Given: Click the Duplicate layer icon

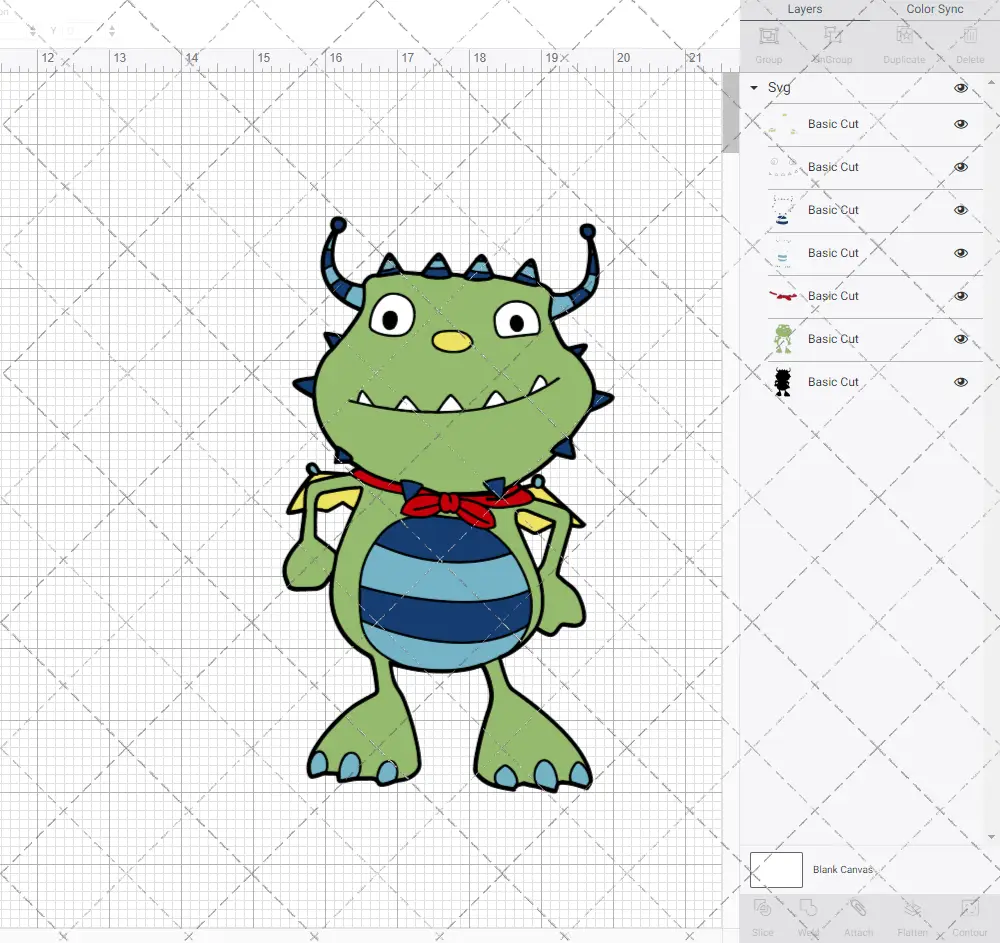Looking at the screenshot, I should click(x=904, y=36).
